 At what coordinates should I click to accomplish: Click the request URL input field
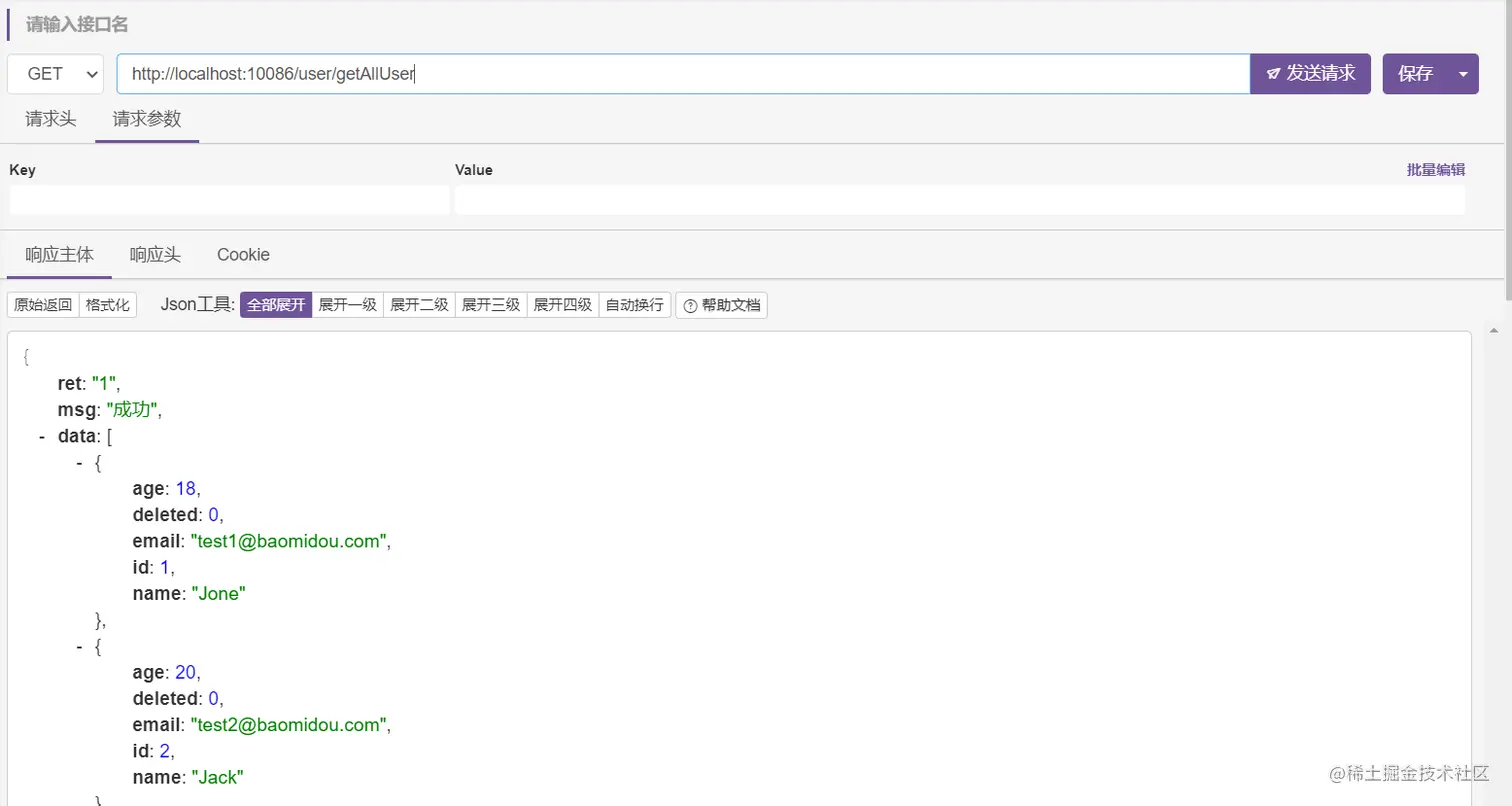683,74
